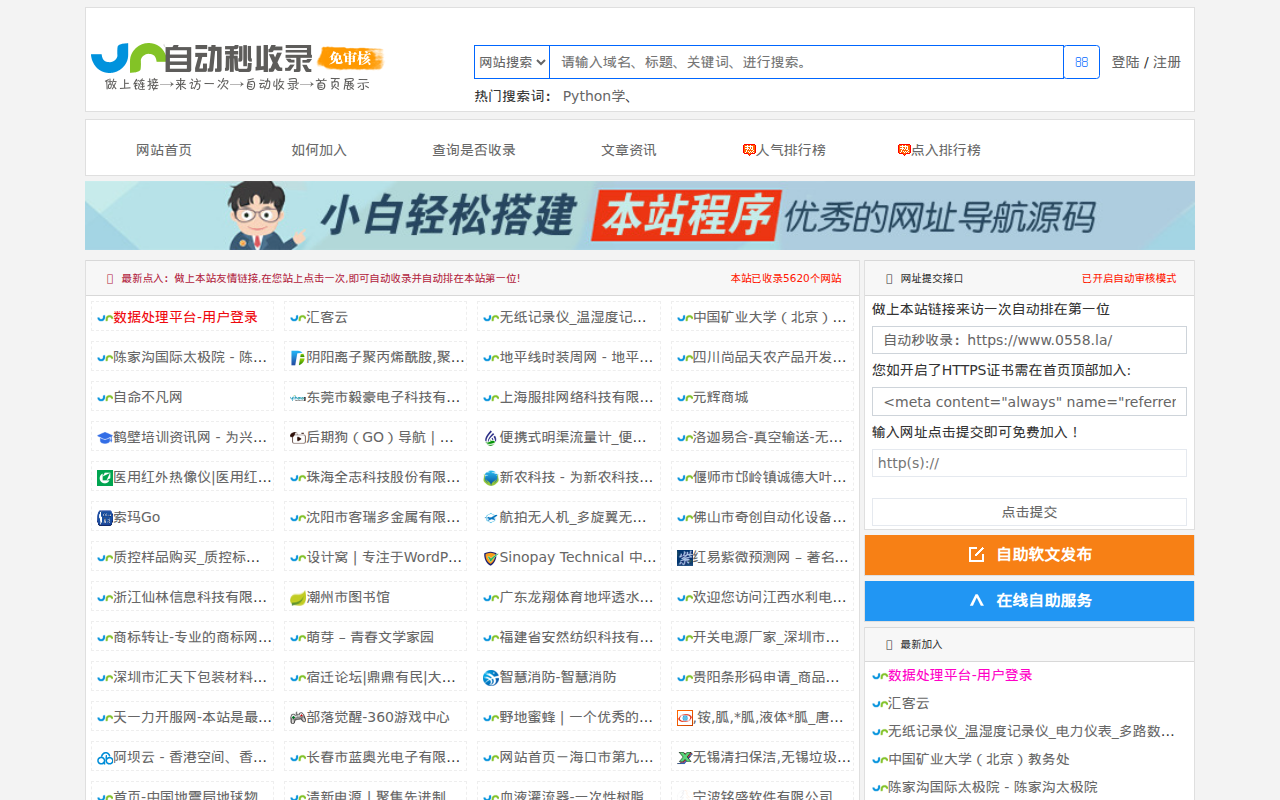1280x800 pixels.
Task: Click the 登陆 login link
Action: pos(1125,62)
